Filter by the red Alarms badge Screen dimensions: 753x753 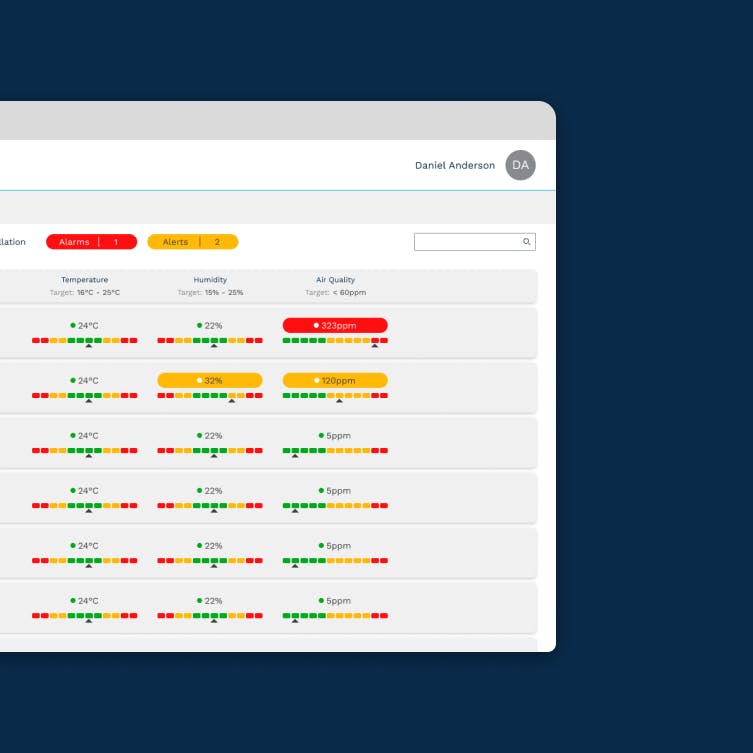click(91, 242)
